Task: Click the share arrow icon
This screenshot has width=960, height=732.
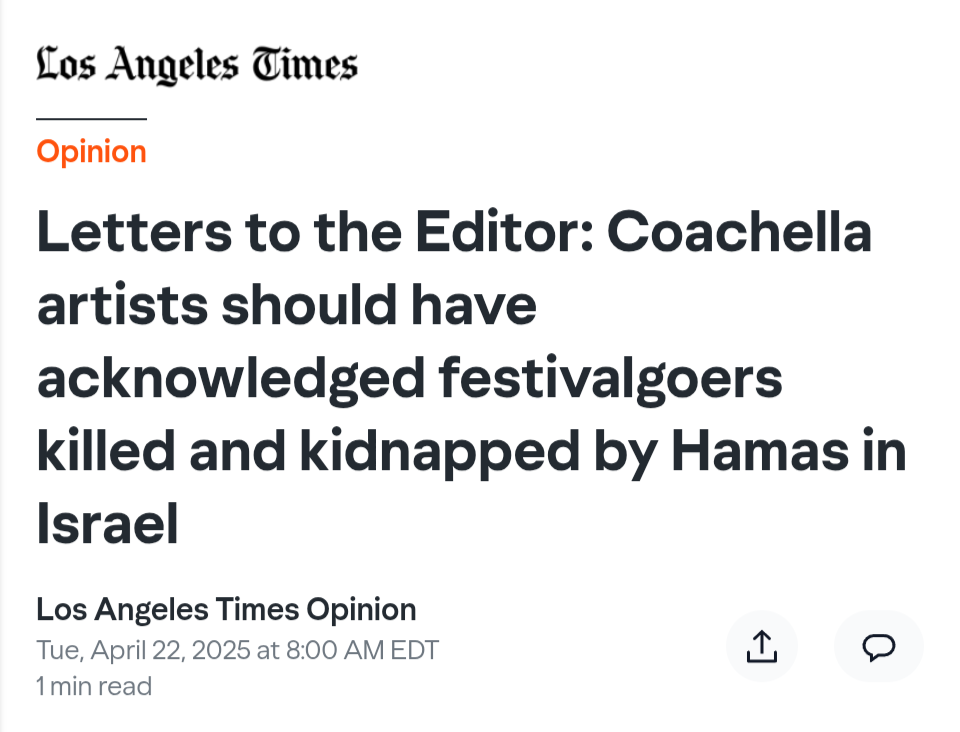Action: pos(762,646)
